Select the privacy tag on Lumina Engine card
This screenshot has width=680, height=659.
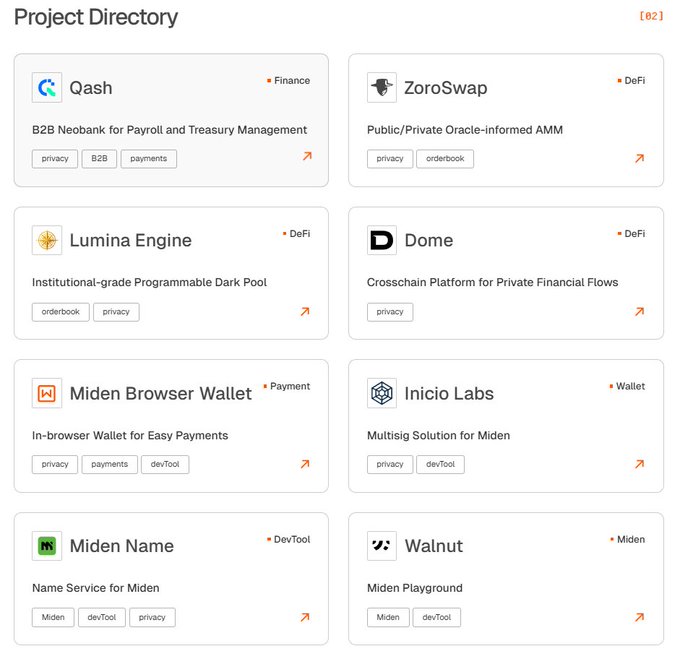tap(116, 312)
